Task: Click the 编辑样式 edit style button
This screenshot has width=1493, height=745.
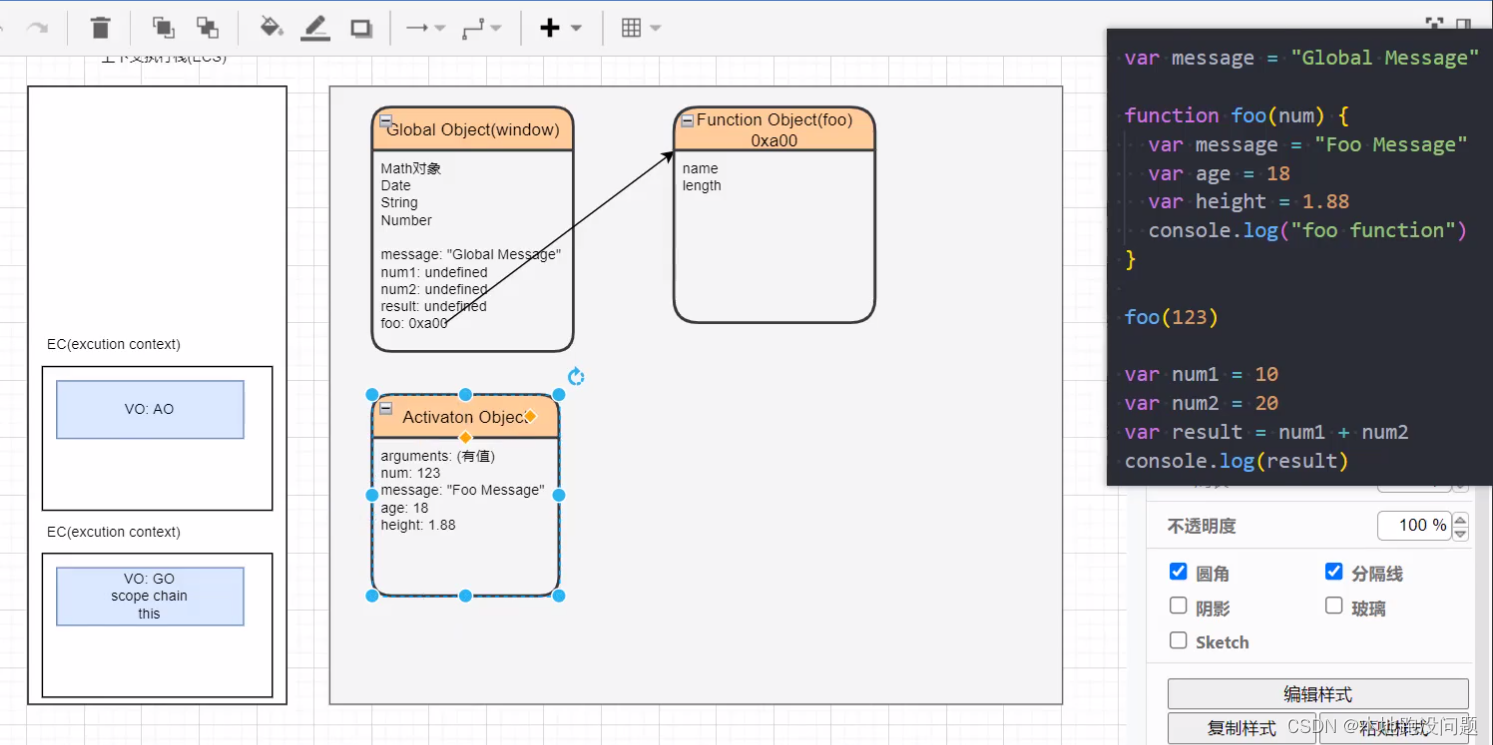Action: click(x=1318, y=694)
